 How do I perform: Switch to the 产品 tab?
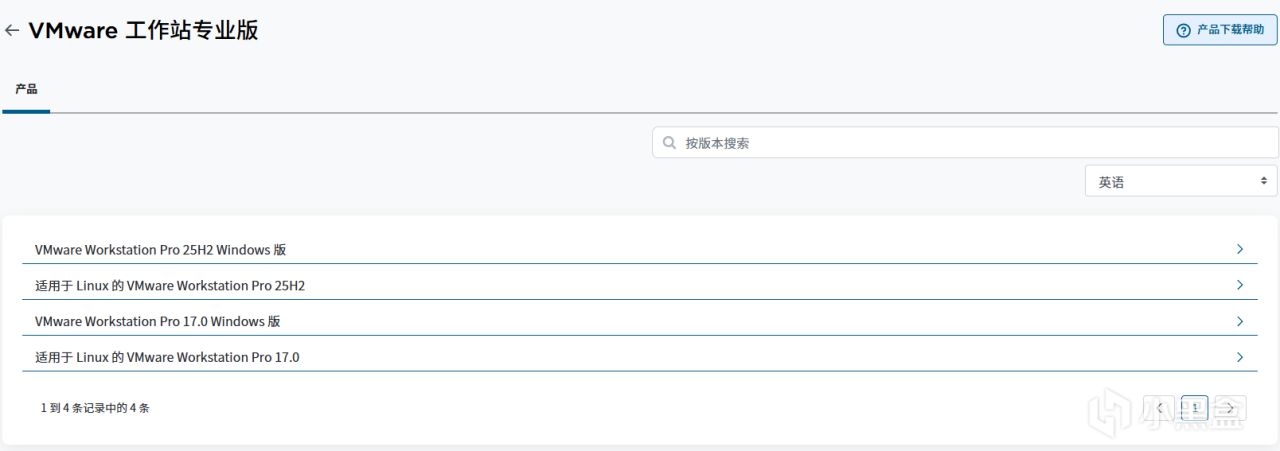coord(26,90)
